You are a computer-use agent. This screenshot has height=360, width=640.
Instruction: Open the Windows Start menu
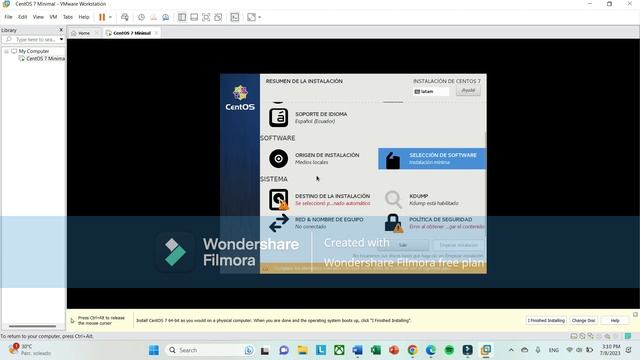click(154, 350)
